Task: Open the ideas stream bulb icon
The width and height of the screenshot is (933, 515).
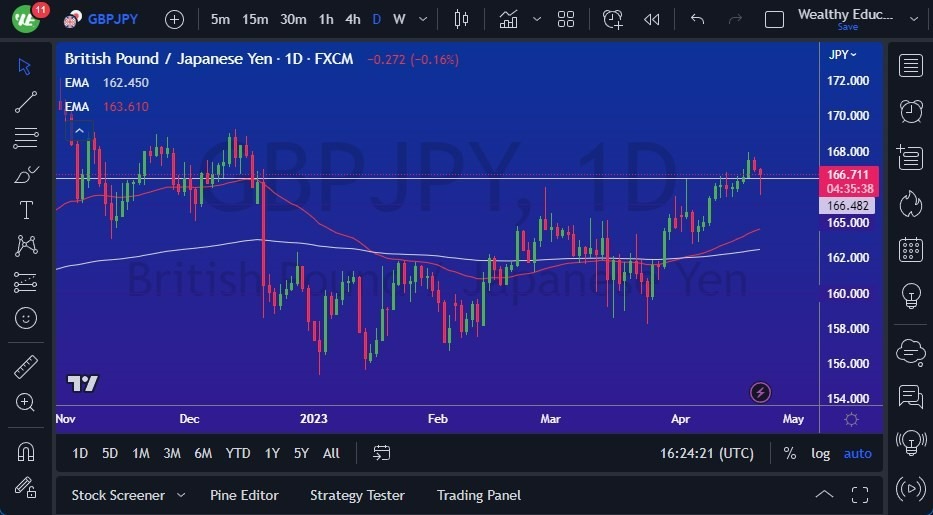Action: point(911,442)
